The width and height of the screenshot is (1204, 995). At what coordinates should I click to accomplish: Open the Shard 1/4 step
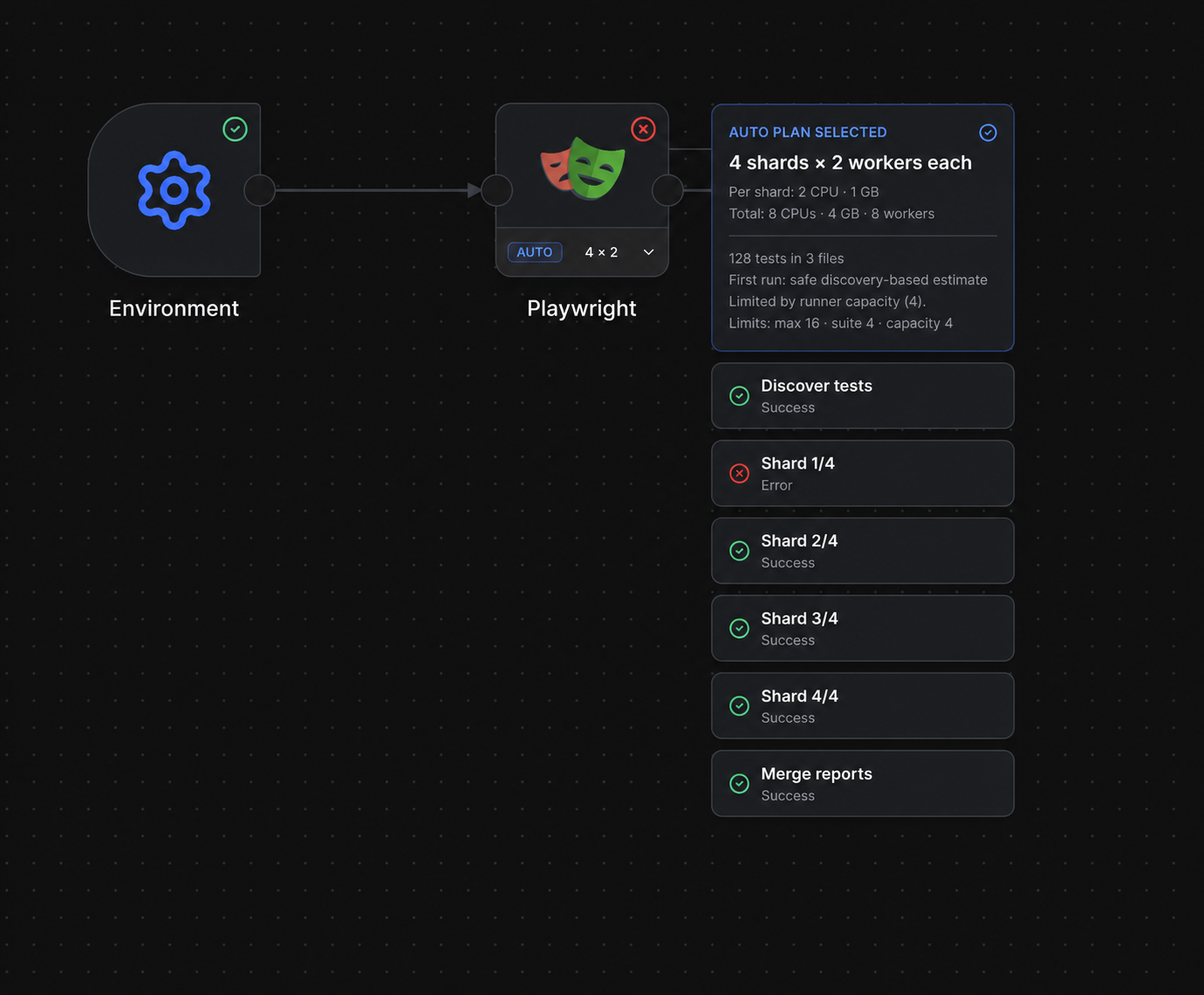[x=863, y=473]
